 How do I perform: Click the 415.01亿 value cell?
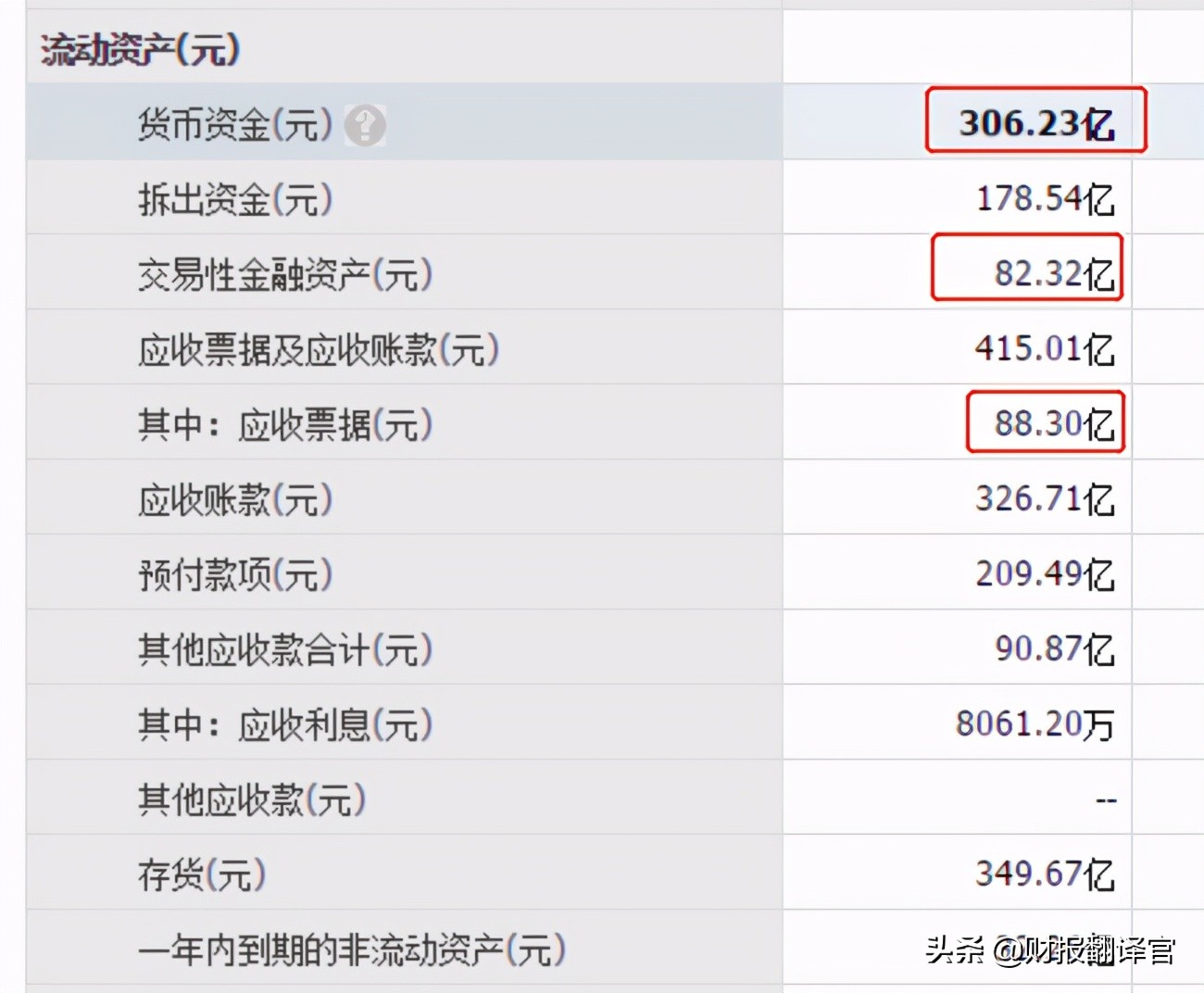1044,348
